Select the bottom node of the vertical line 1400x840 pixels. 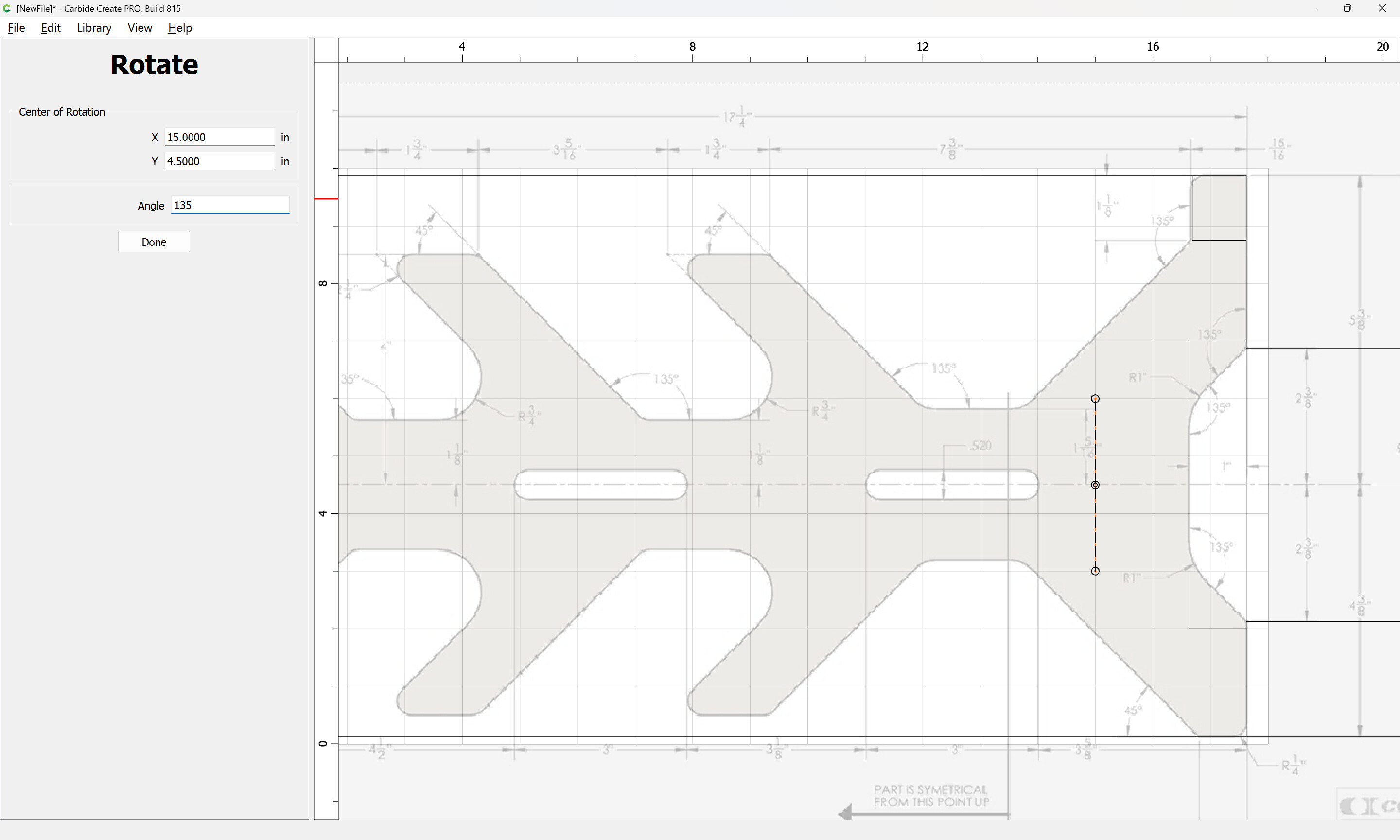click(x=1095, y=571)
